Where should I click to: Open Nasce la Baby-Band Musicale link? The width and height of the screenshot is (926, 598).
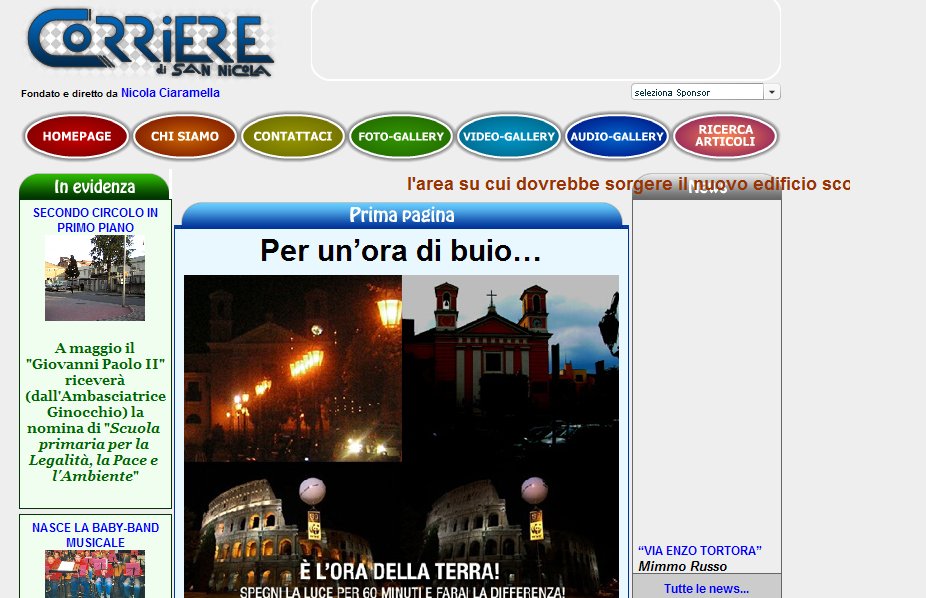(95, 535)
